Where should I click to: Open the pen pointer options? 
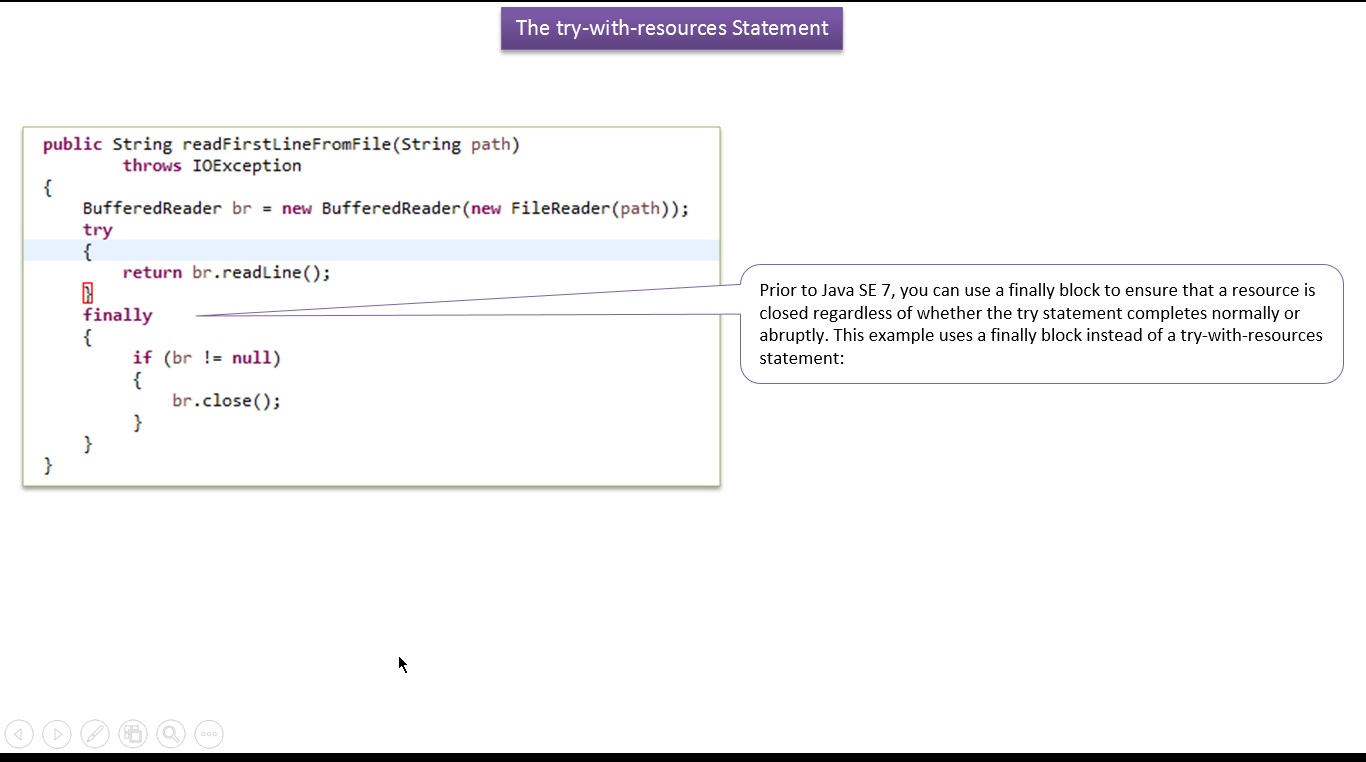click(x=95, y=734)
